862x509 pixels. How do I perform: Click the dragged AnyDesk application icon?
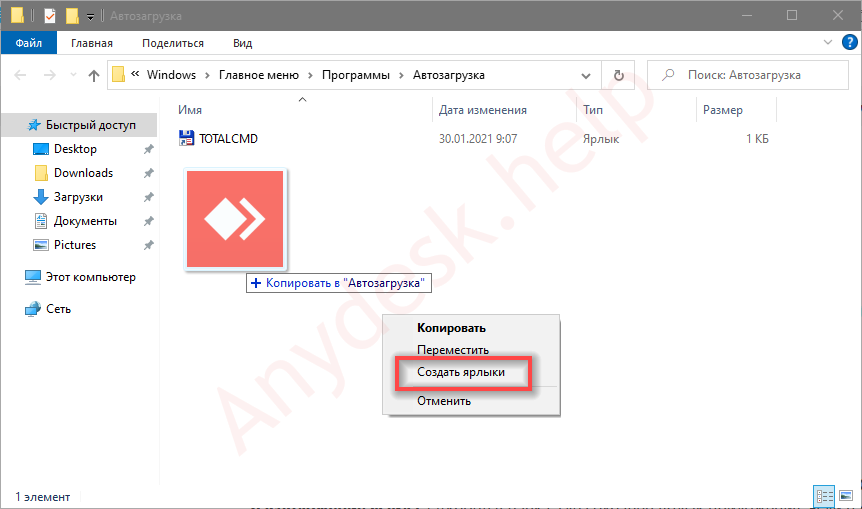point(236,218)
